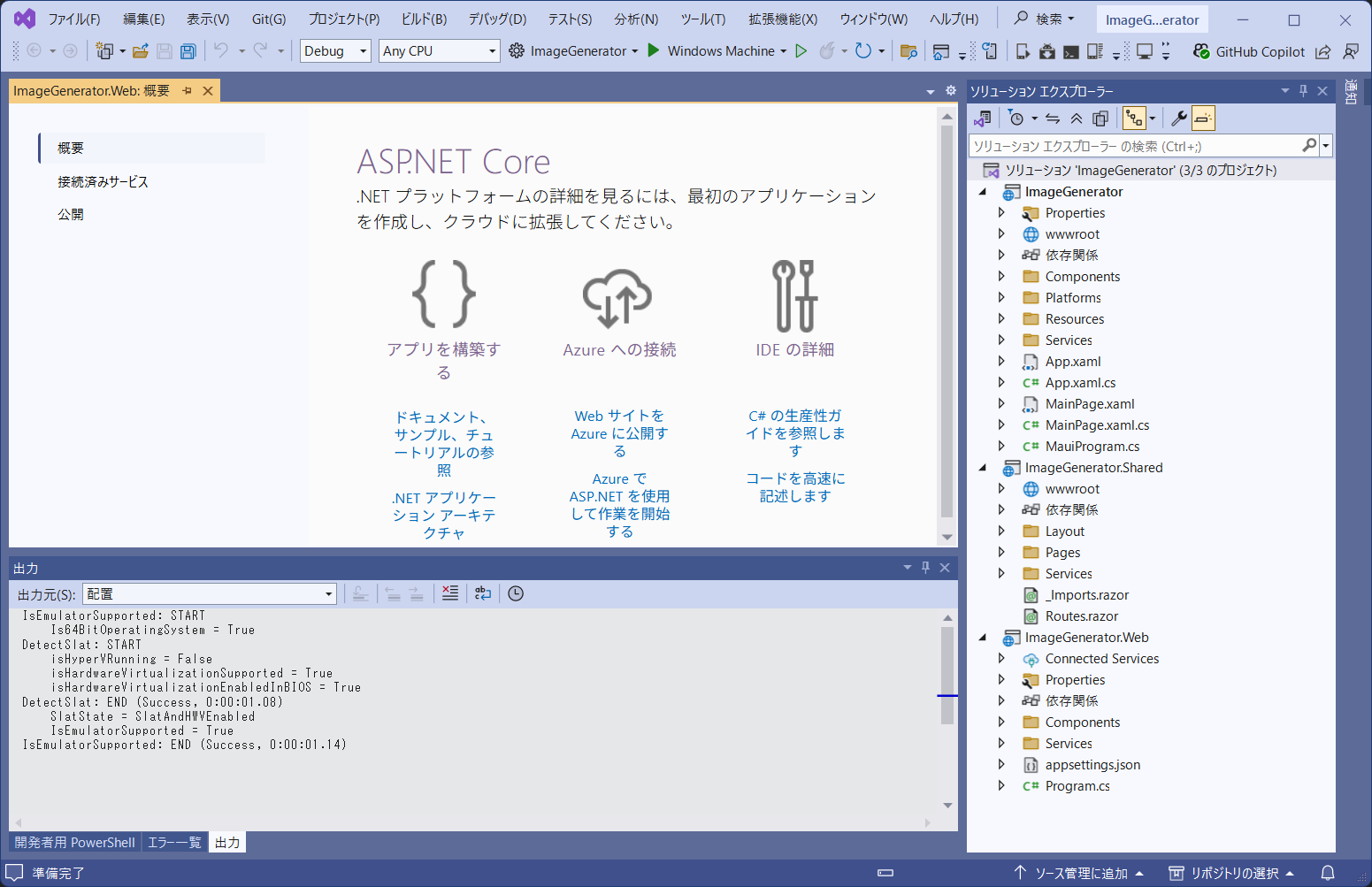Open the .NET アプリケーション アーキテクチャ link
Viewport: 1372px width, 887px height.
click(444, 516)
